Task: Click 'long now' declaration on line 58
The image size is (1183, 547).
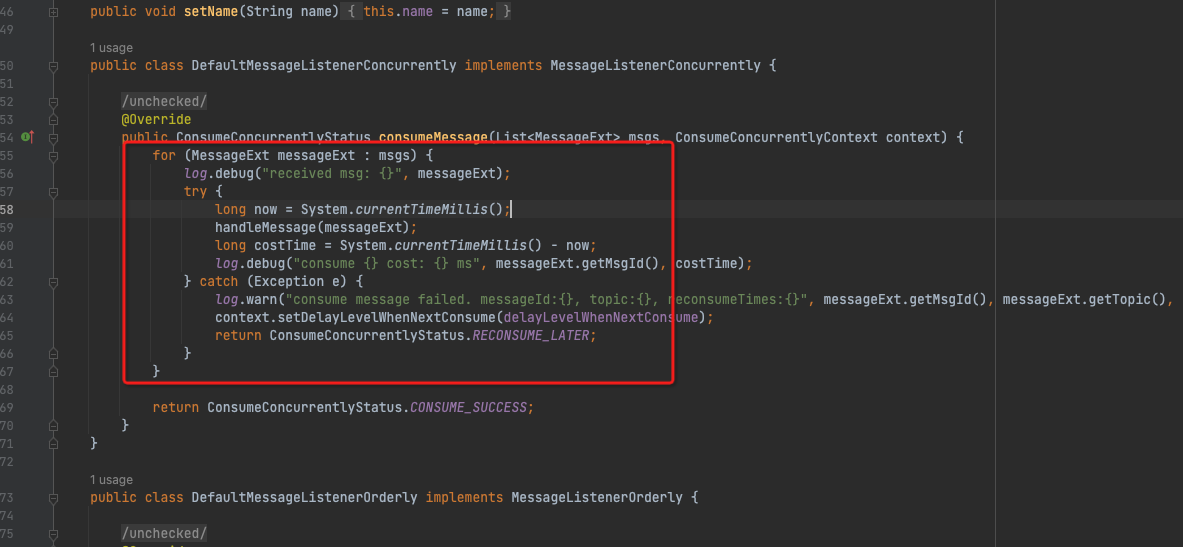Action: click(246, 210)
